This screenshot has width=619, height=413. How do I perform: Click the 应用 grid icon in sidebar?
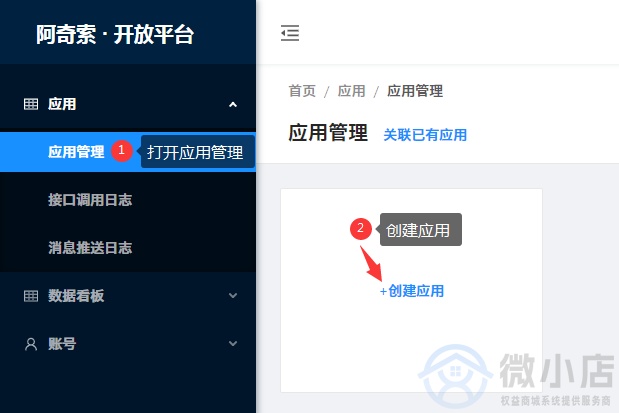(31, 104)
